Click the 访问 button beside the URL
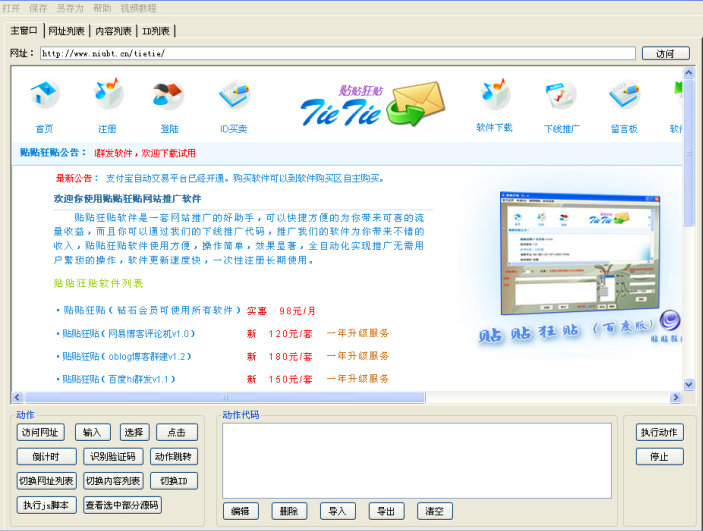Screen dimensions: 703x531 665,53
